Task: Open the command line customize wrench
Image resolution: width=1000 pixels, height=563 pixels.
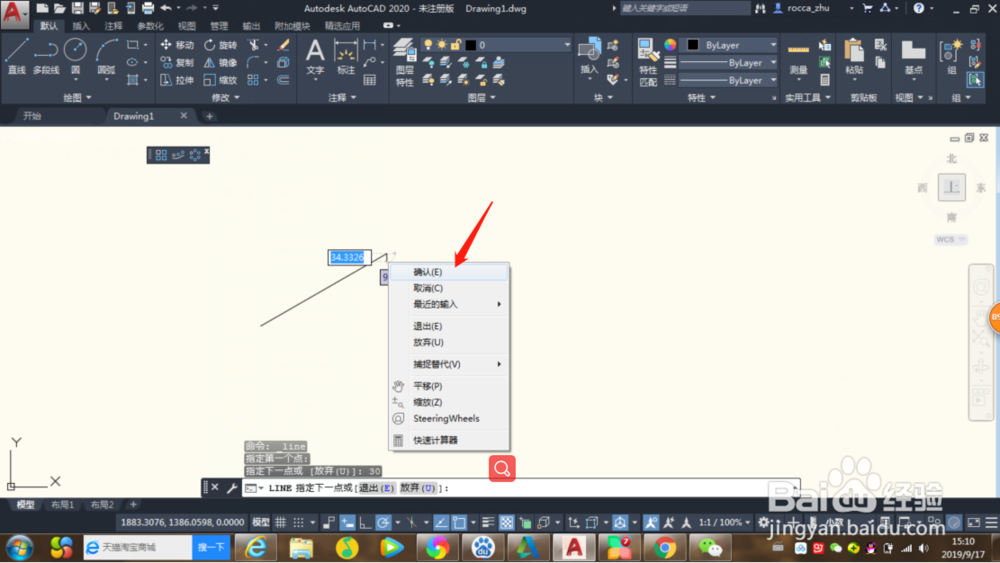Action: point(232,488)
